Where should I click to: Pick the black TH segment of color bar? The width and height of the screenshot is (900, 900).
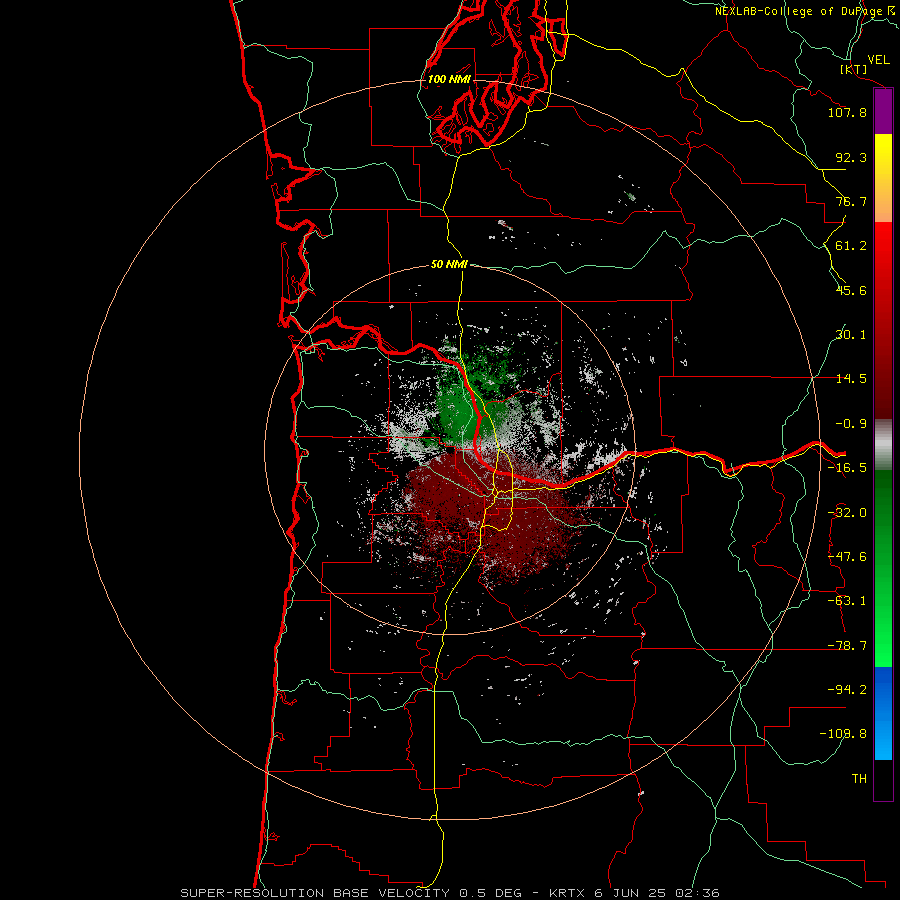point(883,779)
